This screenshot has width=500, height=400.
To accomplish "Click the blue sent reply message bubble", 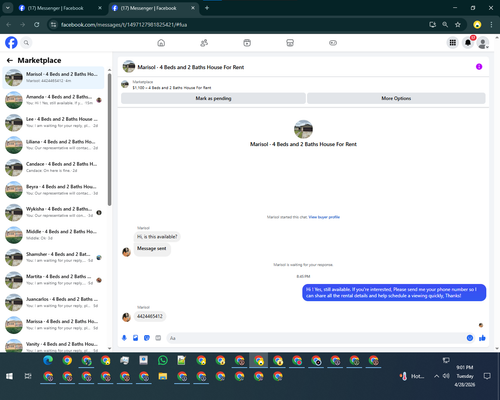I will click(394, 292).
